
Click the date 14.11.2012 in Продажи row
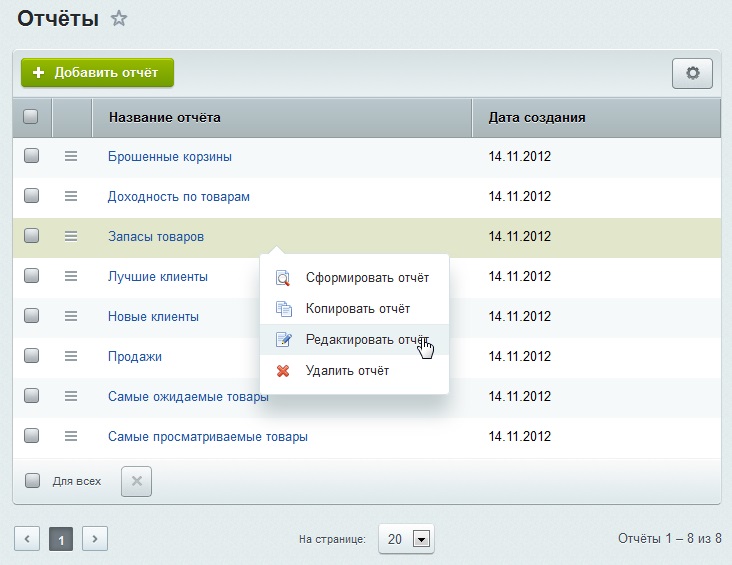coord(520,357)
